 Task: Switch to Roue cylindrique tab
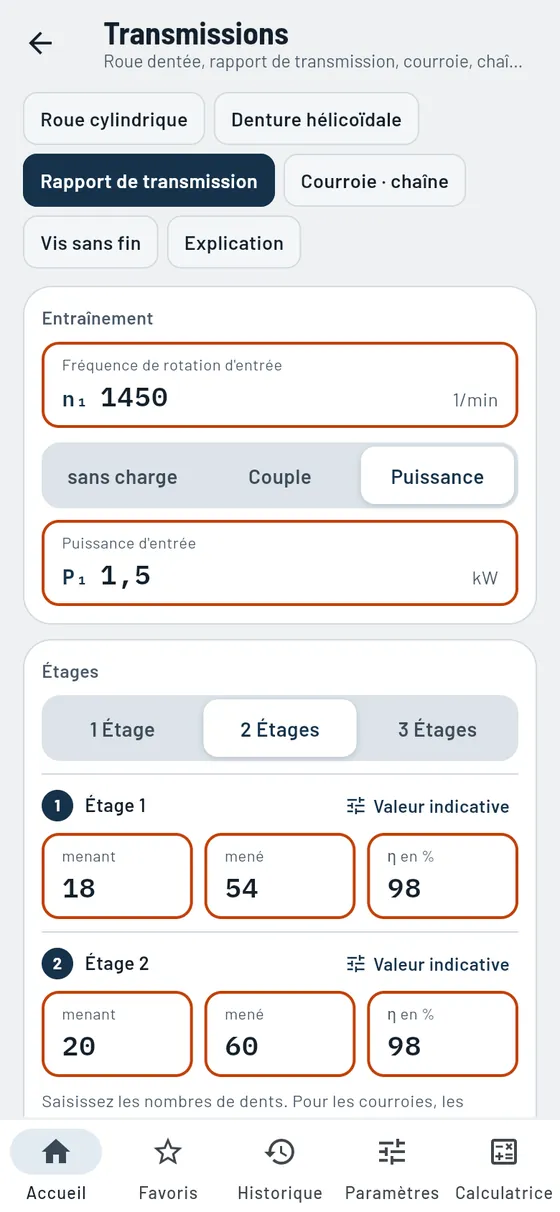[x=114, y=119]
